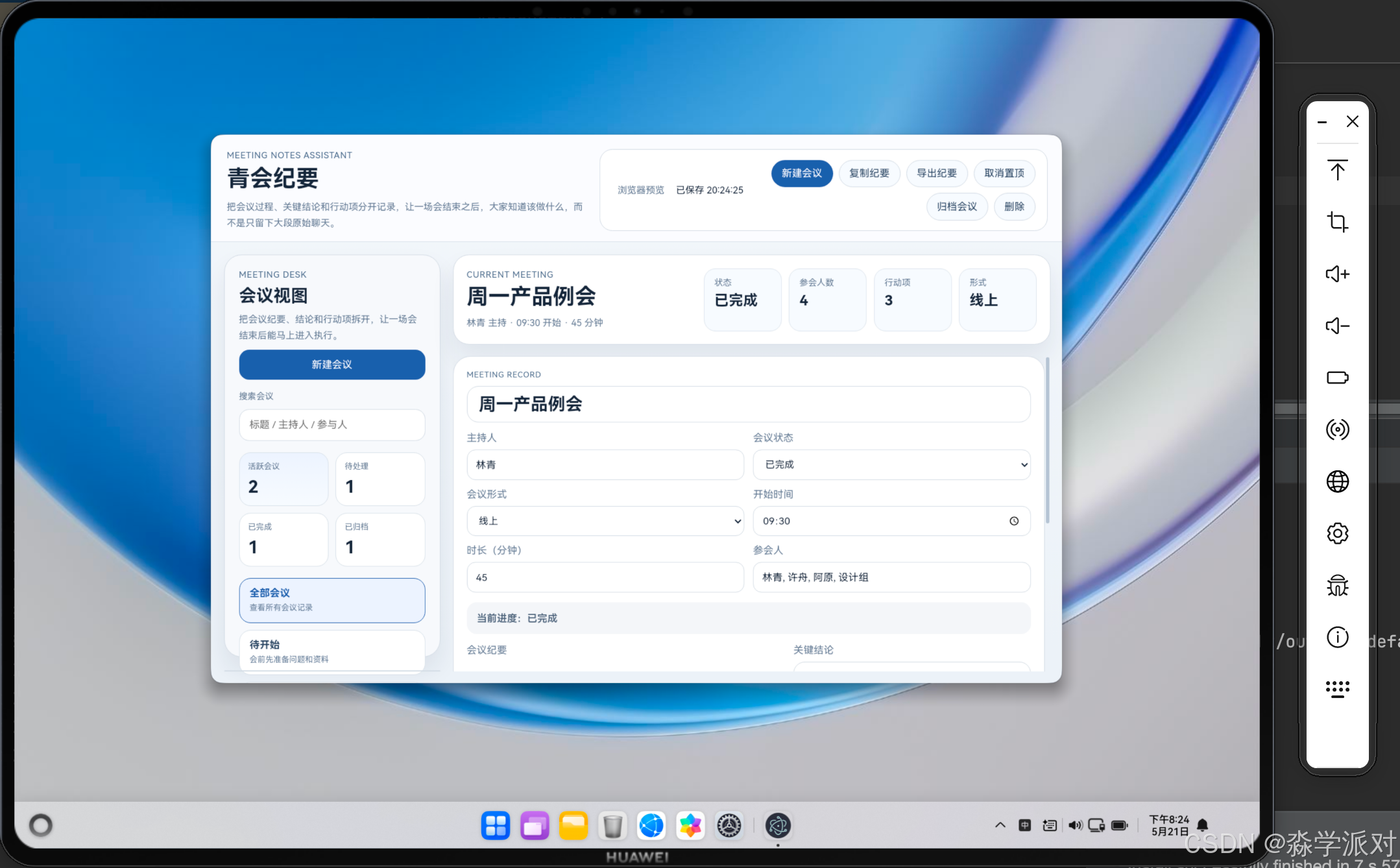Open the yellow file manager in the dock
The height and width of the screenshot is (868, 1400).
click(573, 826)
